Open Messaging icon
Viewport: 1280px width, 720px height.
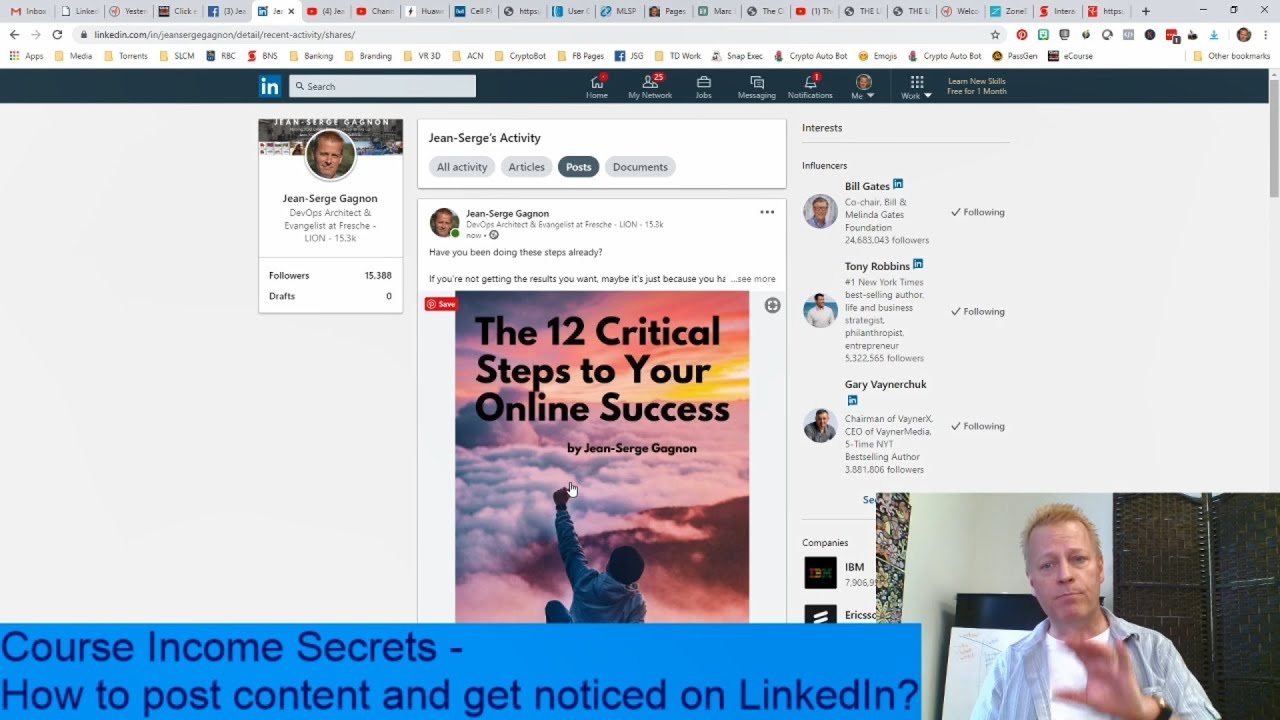click(756, 86)
